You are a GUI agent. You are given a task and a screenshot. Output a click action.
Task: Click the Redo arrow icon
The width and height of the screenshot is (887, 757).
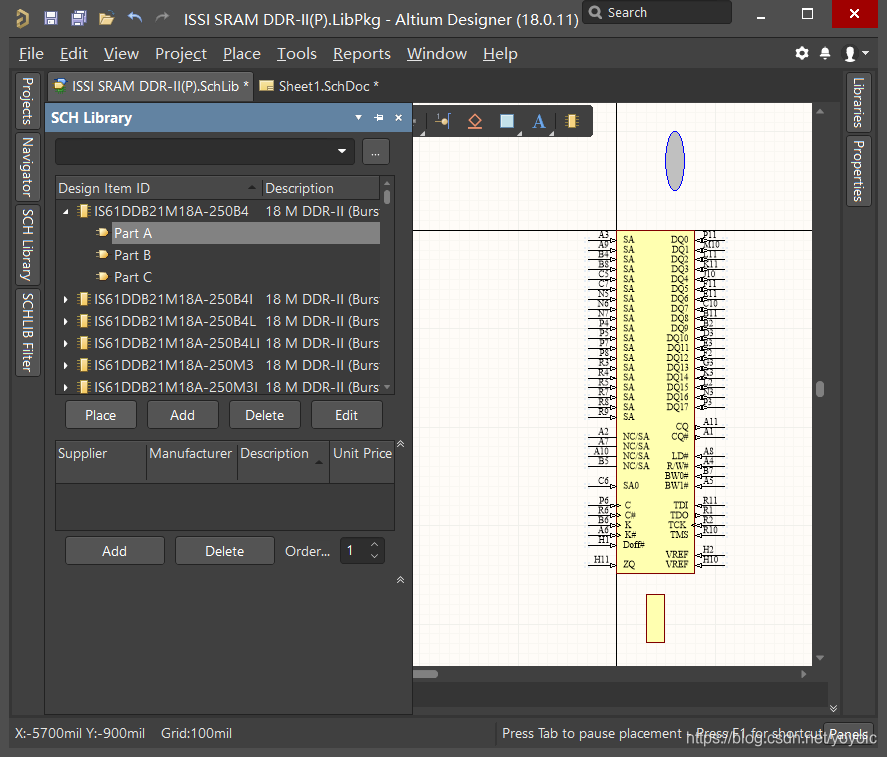(x=162, y=18)
